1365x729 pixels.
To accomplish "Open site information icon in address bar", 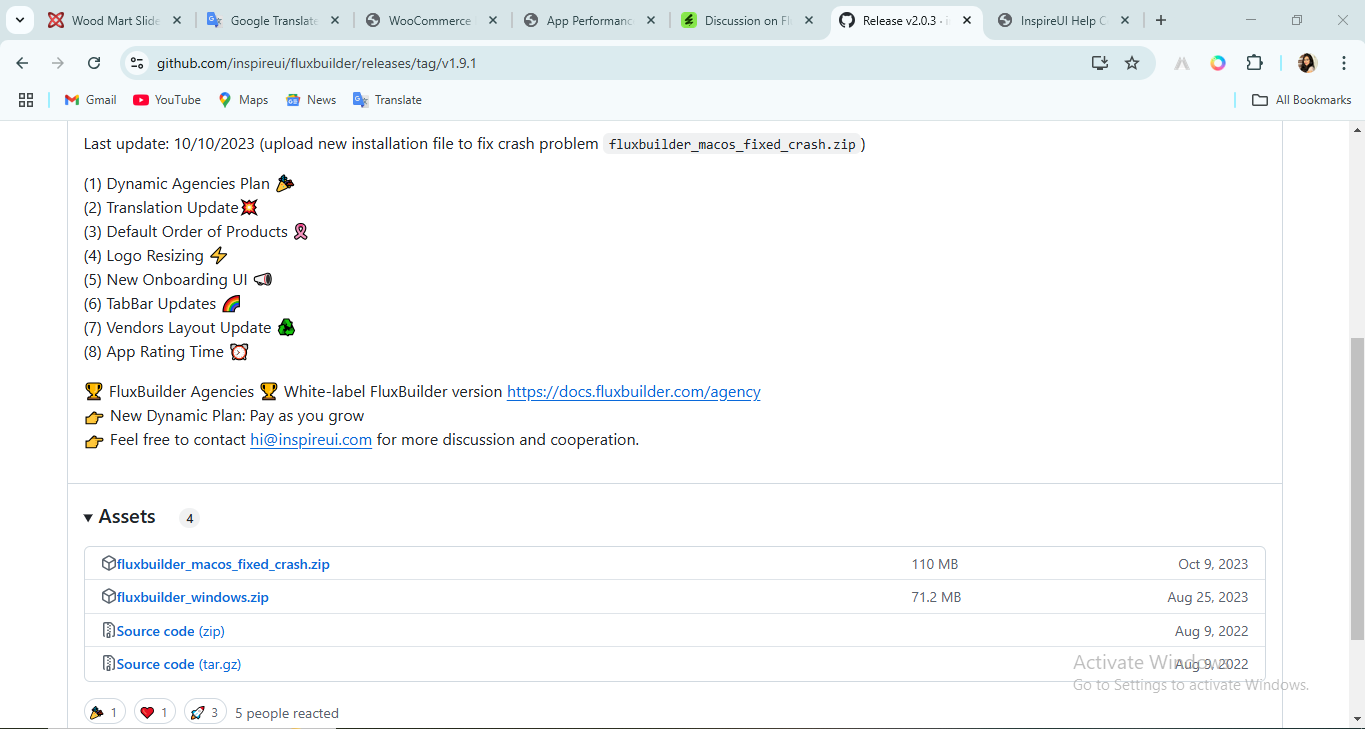I will 138,63.
